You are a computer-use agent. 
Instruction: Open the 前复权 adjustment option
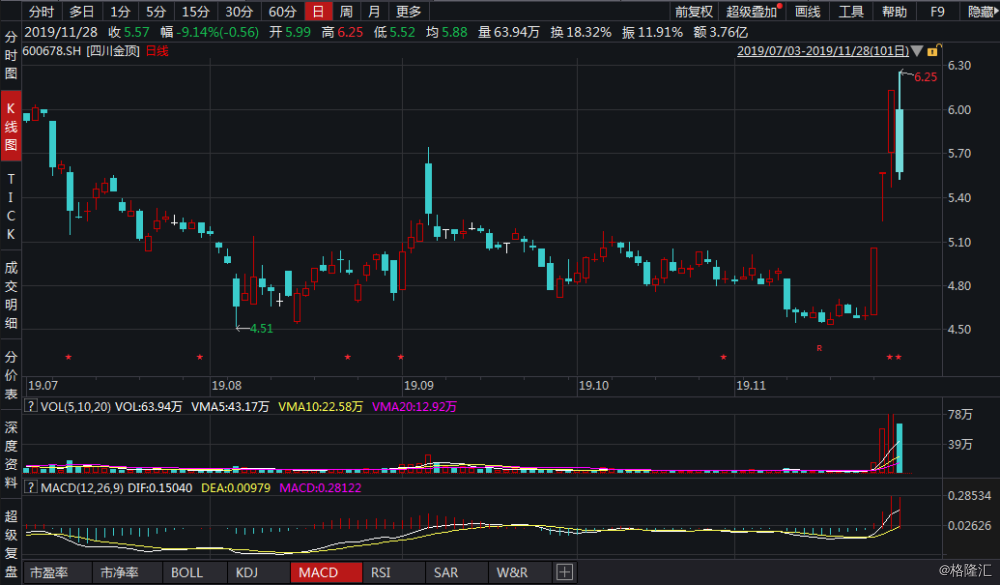coord(694,11)
